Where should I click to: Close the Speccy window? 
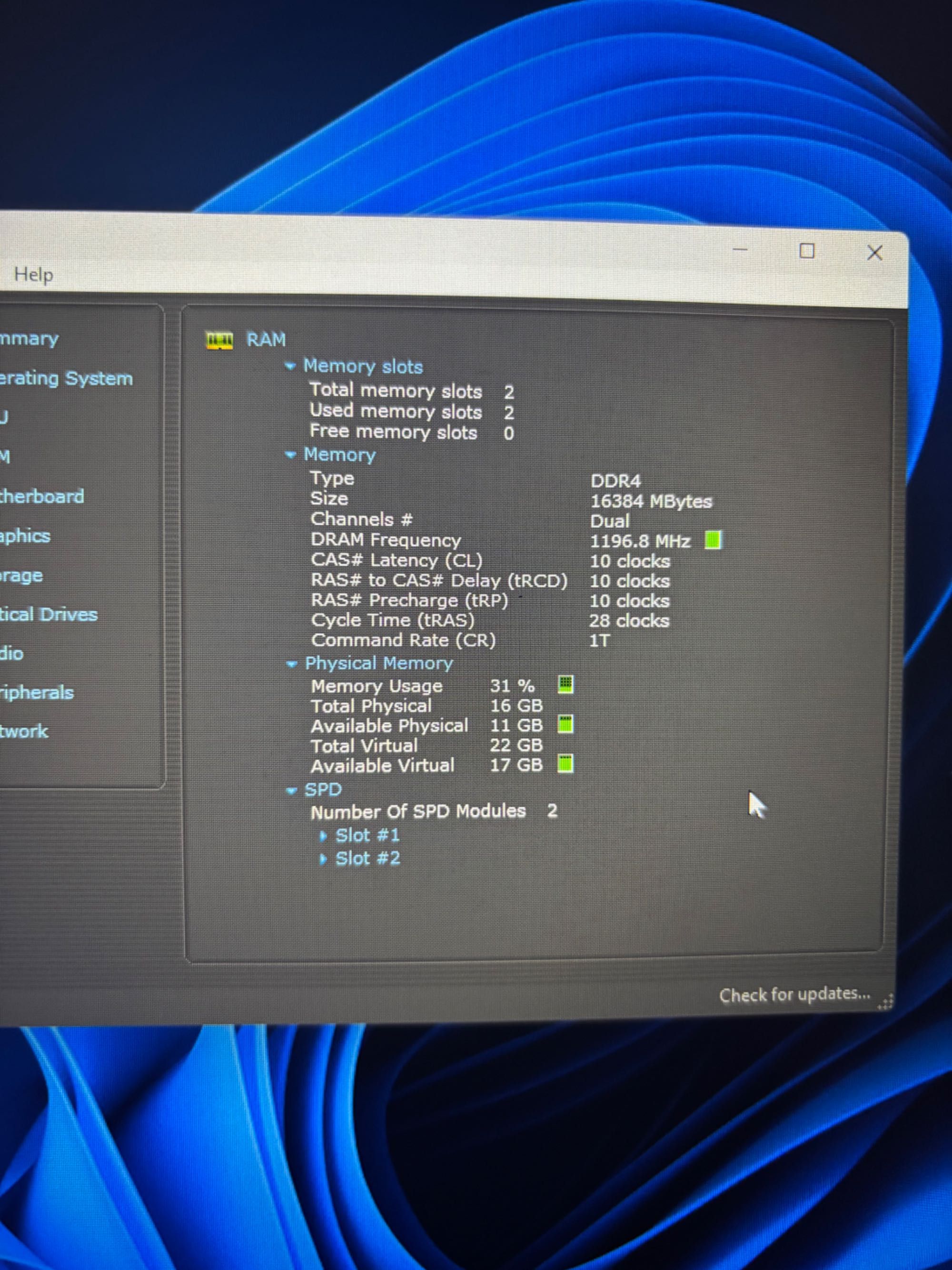point(874,253)
